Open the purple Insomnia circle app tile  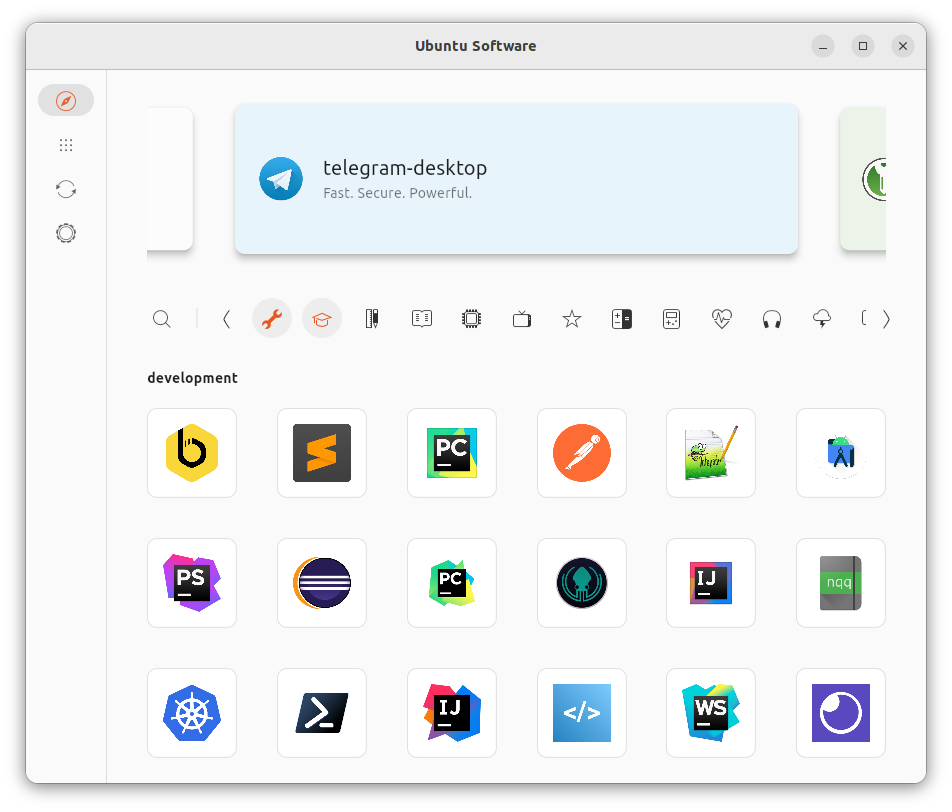(x=841, y=713)
